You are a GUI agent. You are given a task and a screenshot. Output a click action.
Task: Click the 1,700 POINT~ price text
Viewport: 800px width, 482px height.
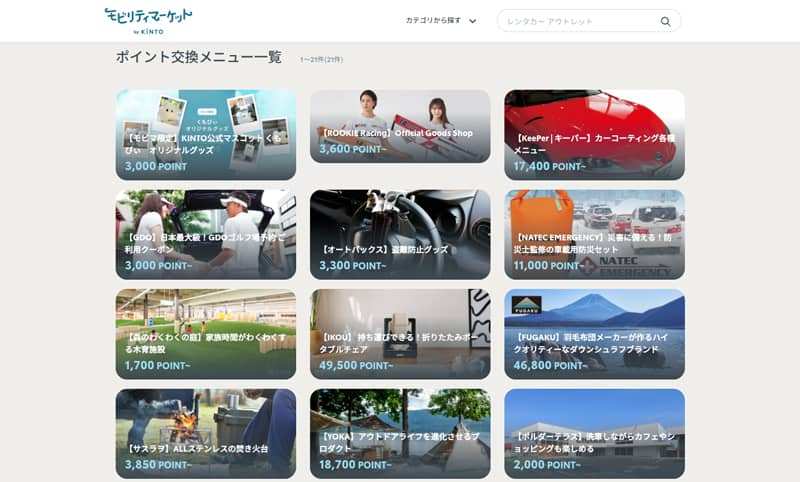(158, 366)
